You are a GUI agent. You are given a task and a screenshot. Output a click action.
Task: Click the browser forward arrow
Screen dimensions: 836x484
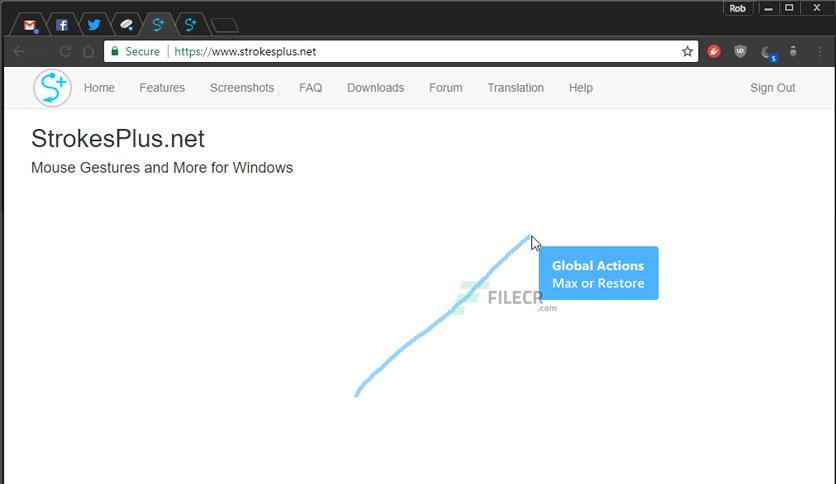[43, 52]
